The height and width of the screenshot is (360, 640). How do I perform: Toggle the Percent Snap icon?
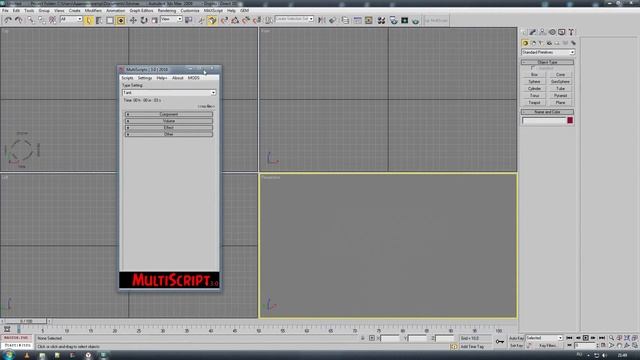(246, 20)
